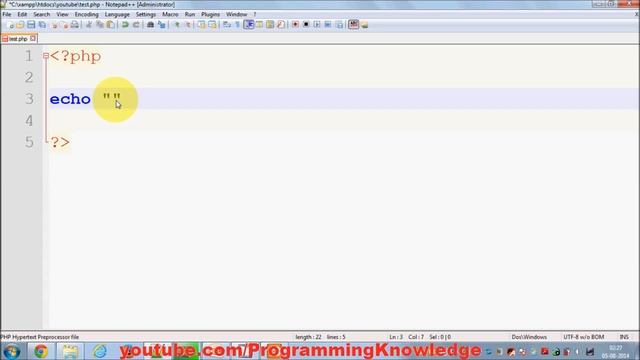The image size is (640, 360).
Task: Open the Document Map toolbar icon
Action: (270, 25)
